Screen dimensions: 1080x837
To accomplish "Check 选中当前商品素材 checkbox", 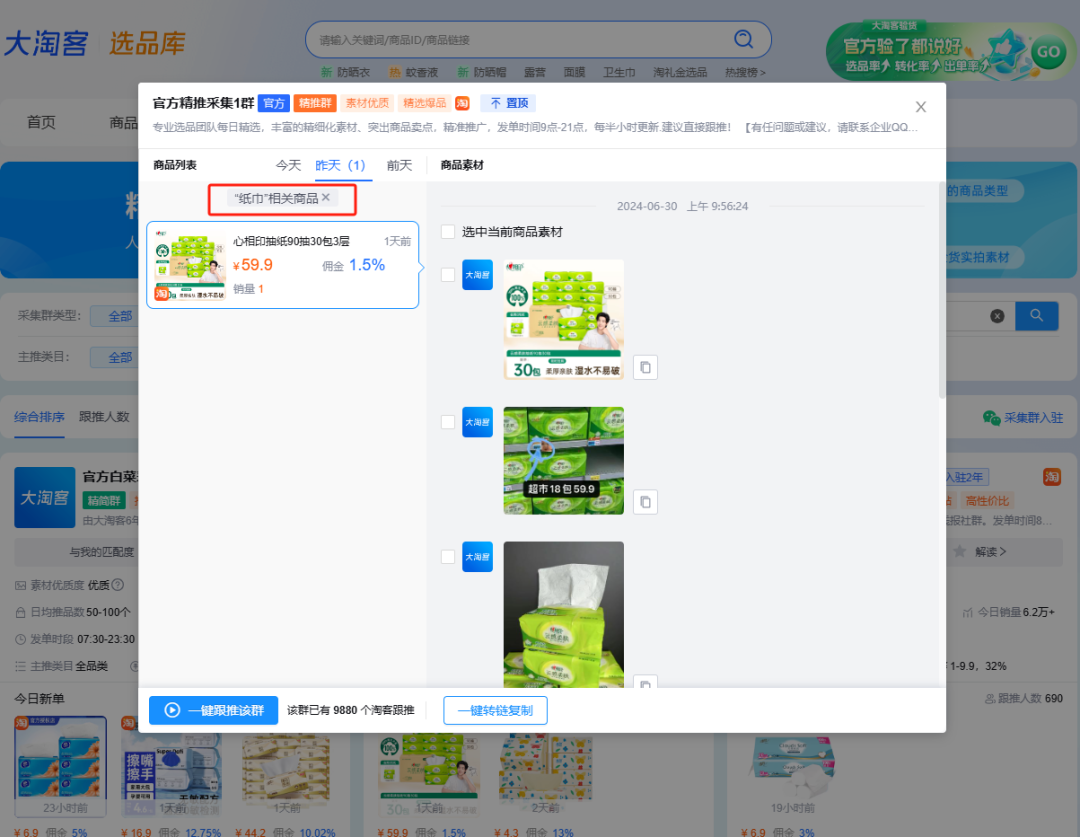I will point(448,232).
